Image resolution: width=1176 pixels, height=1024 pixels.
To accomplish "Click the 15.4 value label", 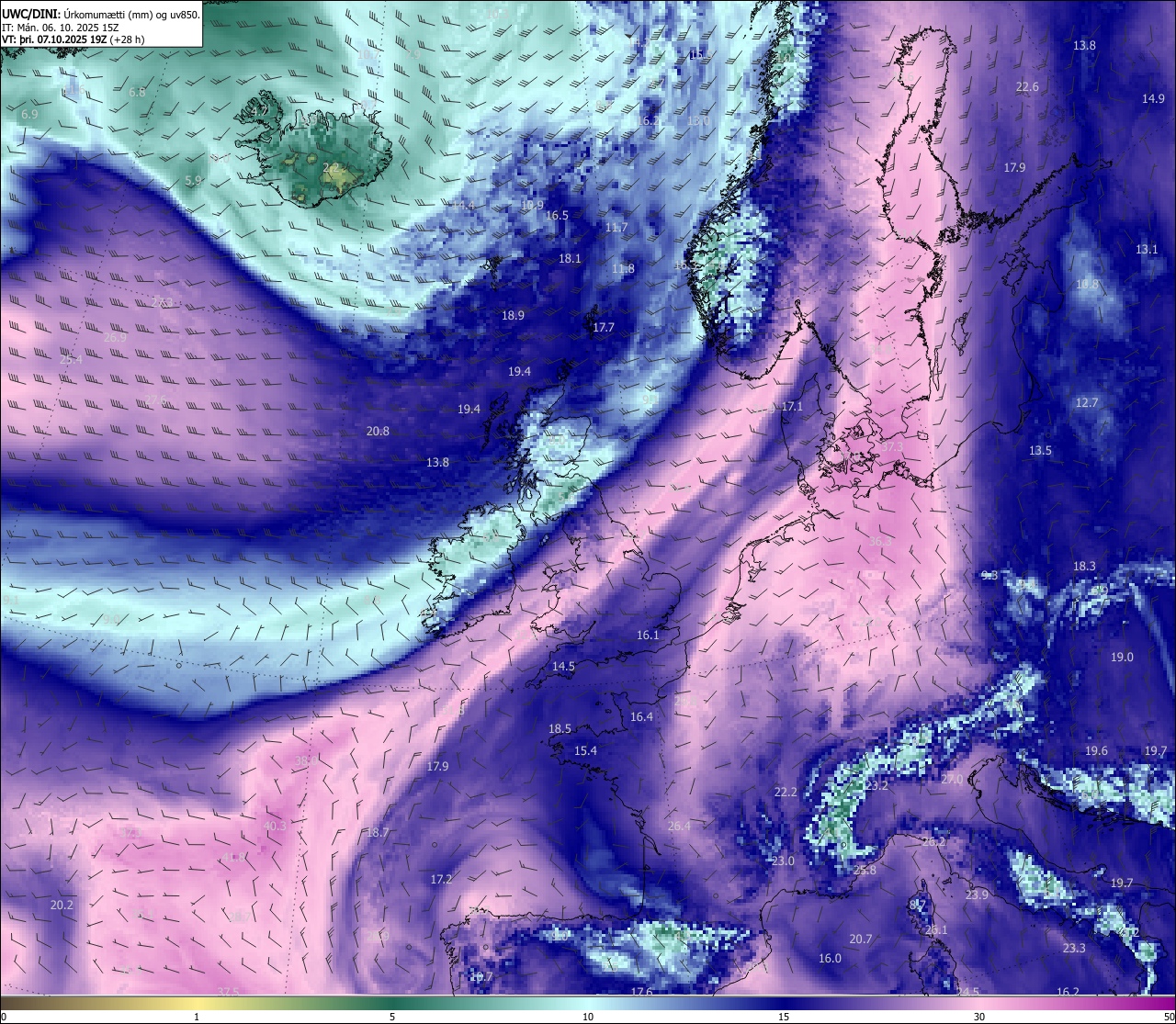I will click(x=585, y=751).
